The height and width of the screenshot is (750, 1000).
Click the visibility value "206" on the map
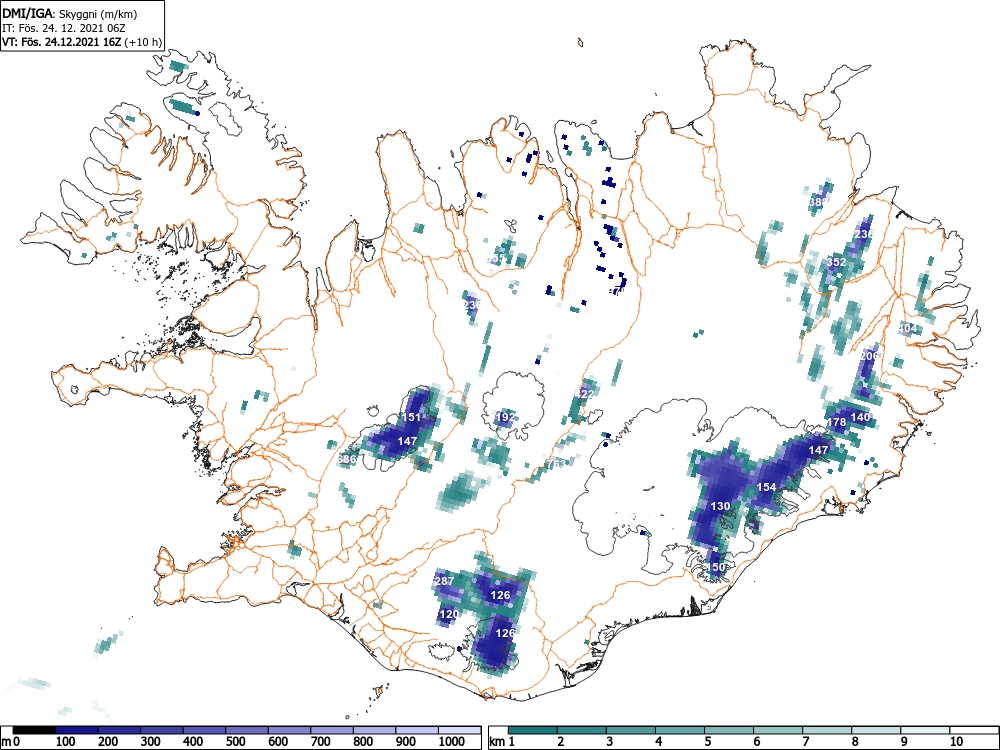coord(869,355)
